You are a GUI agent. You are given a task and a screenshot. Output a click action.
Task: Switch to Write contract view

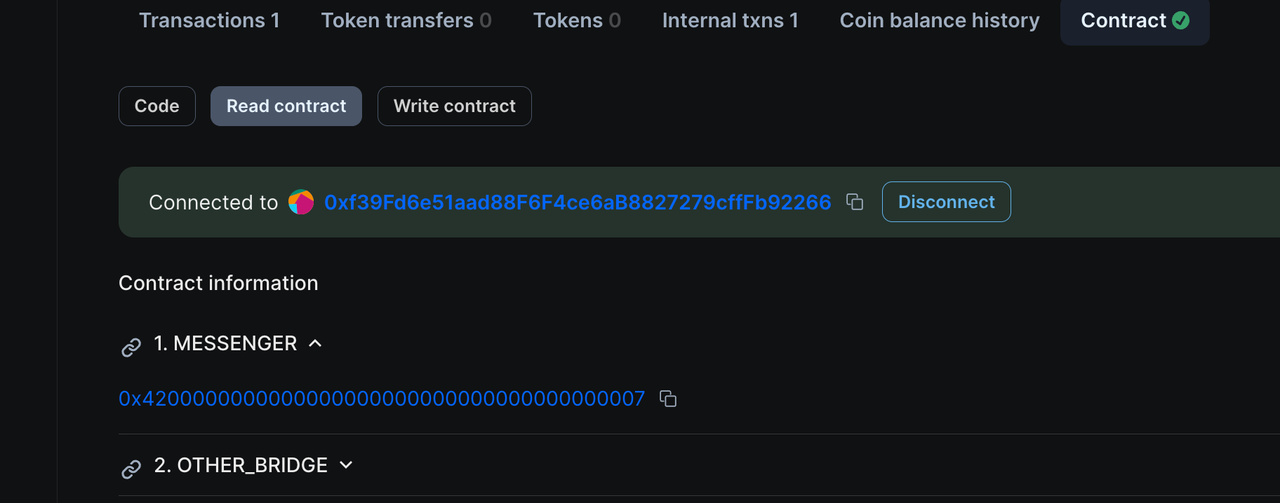[454, 106]
